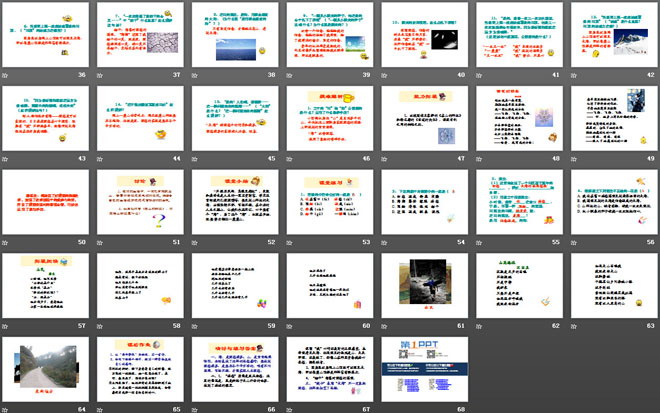The width and height of the screenshot is (660, 413).
Task: Click the animation star icon below slide 65
Action: 98,408
